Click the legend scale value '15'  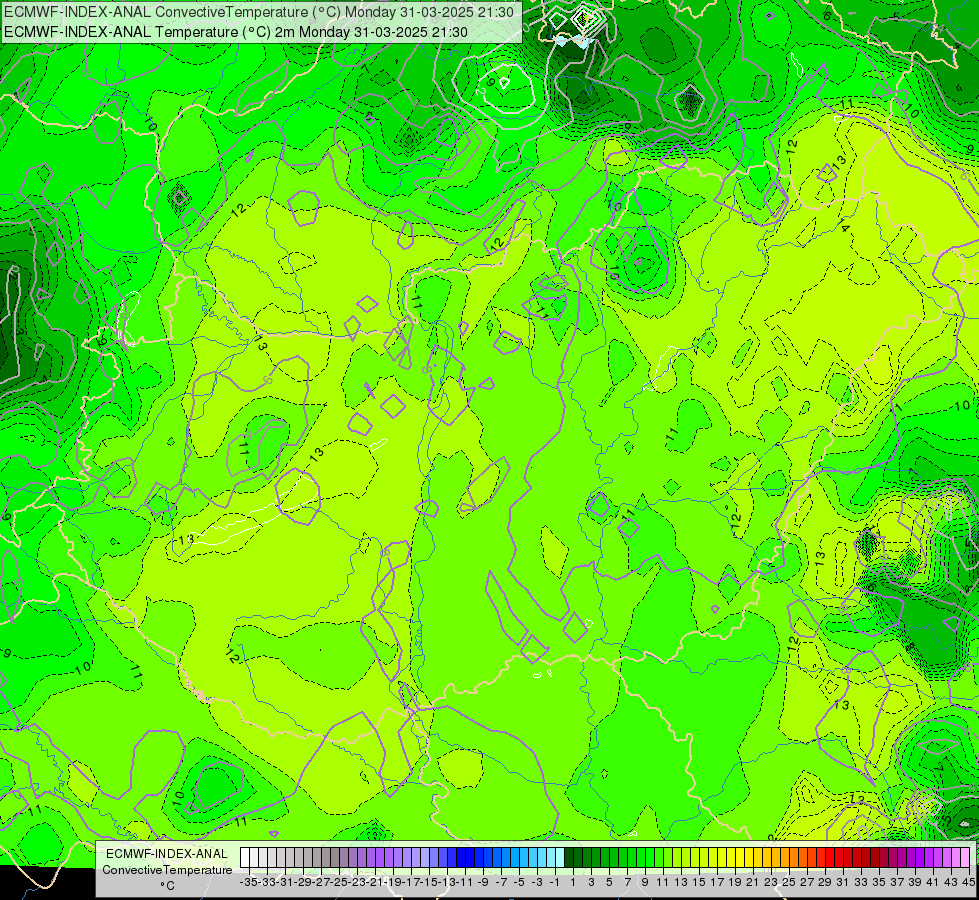(699, 883)
